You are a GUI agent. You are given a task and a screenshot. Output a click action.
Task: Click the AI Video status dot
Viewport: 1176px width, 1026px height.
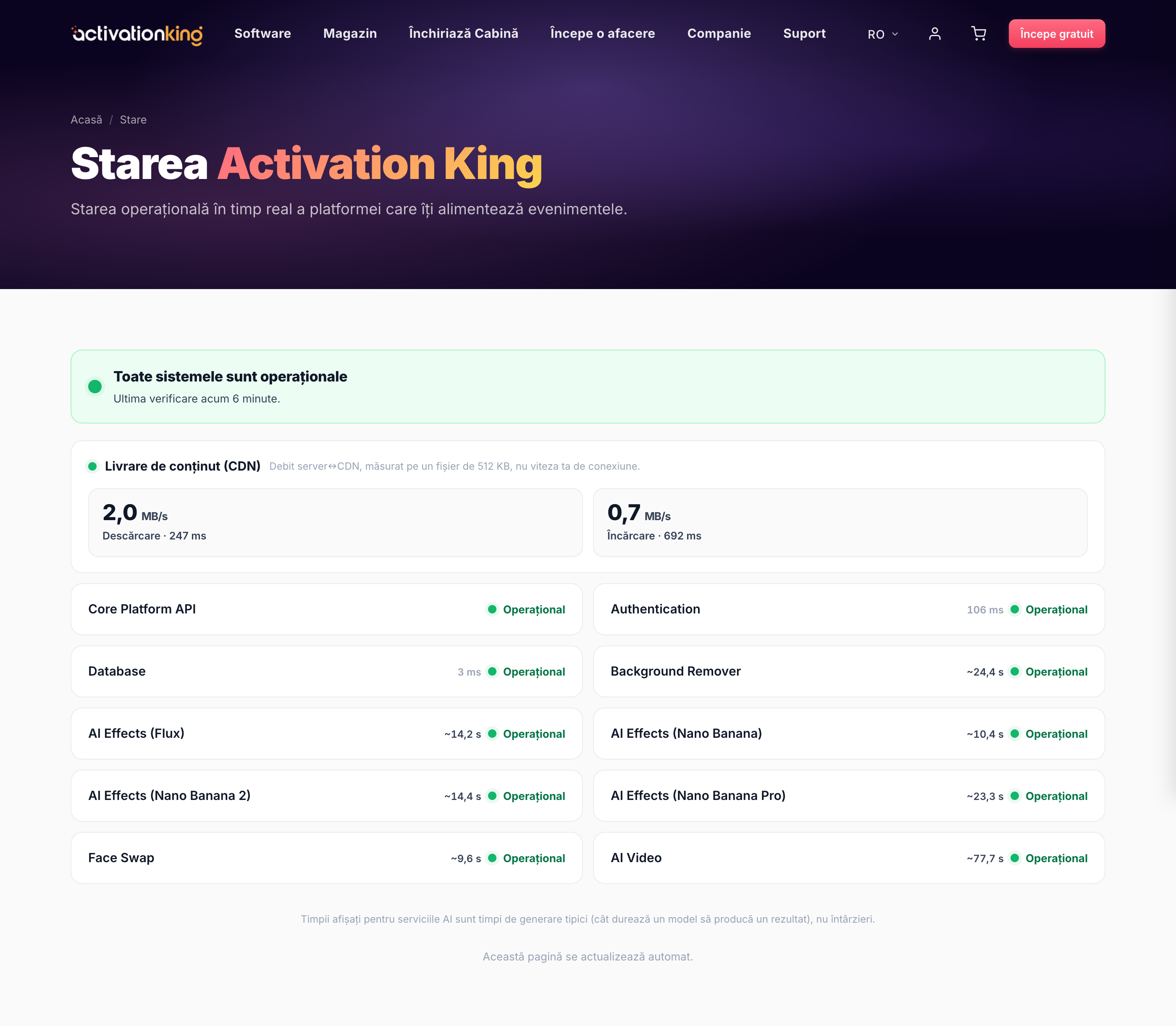1015,858
